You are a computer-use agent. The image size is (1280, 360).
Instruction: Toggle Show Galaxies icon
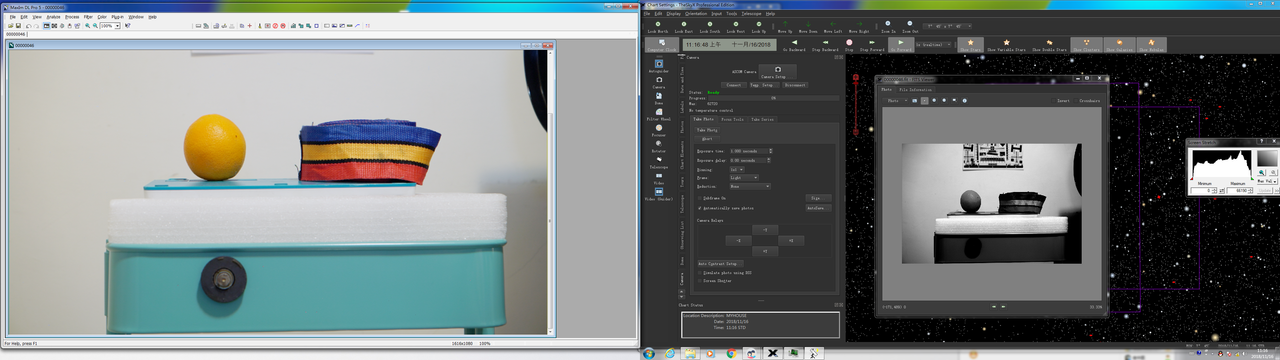pyautogui.click(x=1118, y=44)
